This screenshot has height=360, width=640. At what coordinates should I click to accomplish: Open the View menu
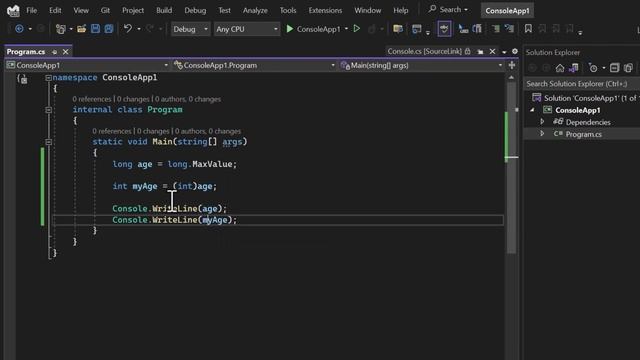(x=81, y=11)
